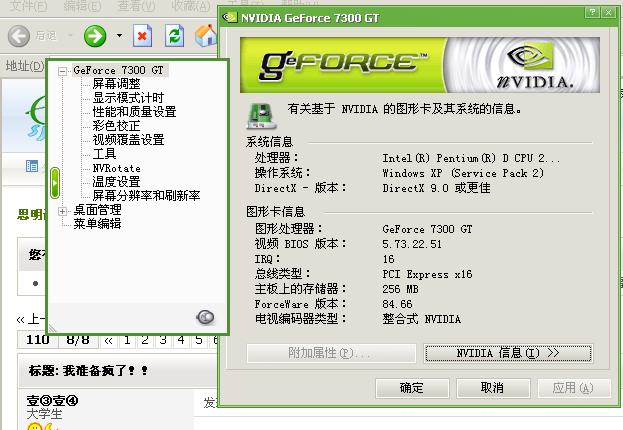Click the 应用(A) button

[x=574, y=387]
